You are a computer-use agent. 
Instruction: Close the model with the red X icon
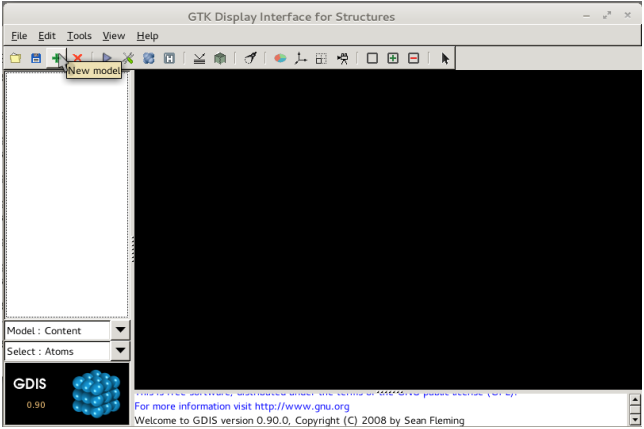pyautogui.click(x=77, y=58)
